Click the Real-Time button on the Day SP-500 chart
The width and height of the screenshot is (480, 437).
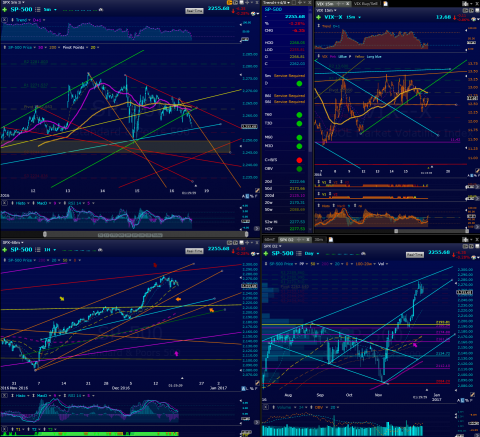(415, 255)
